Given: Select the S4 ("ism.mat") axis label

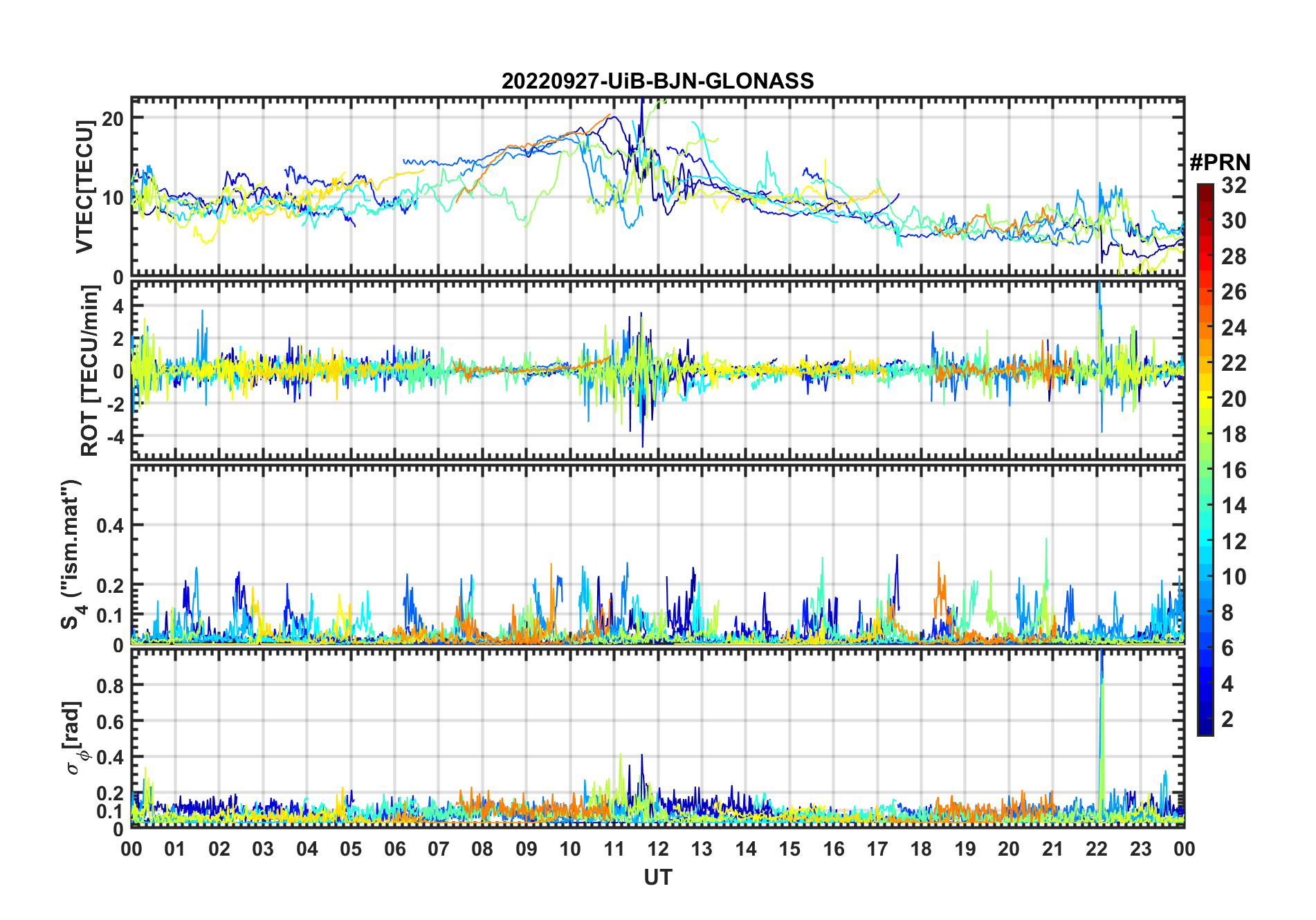Looking at the screenshot, I should pyautogui.click(x=72, y=553).
